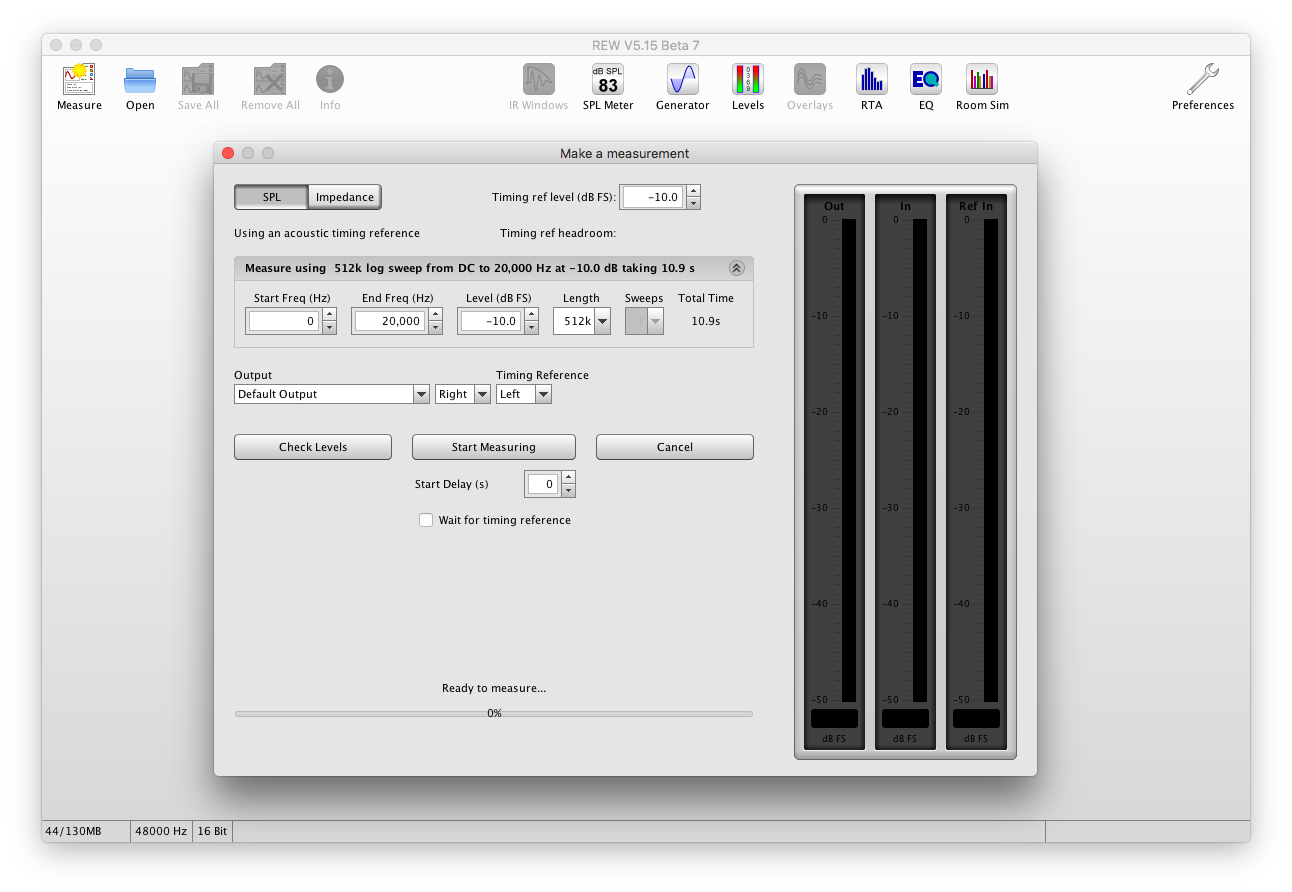Screen dimensions: 1292x892
Task: Open the Levels meters
Action: pyautogui.click(x=747, y=85)
